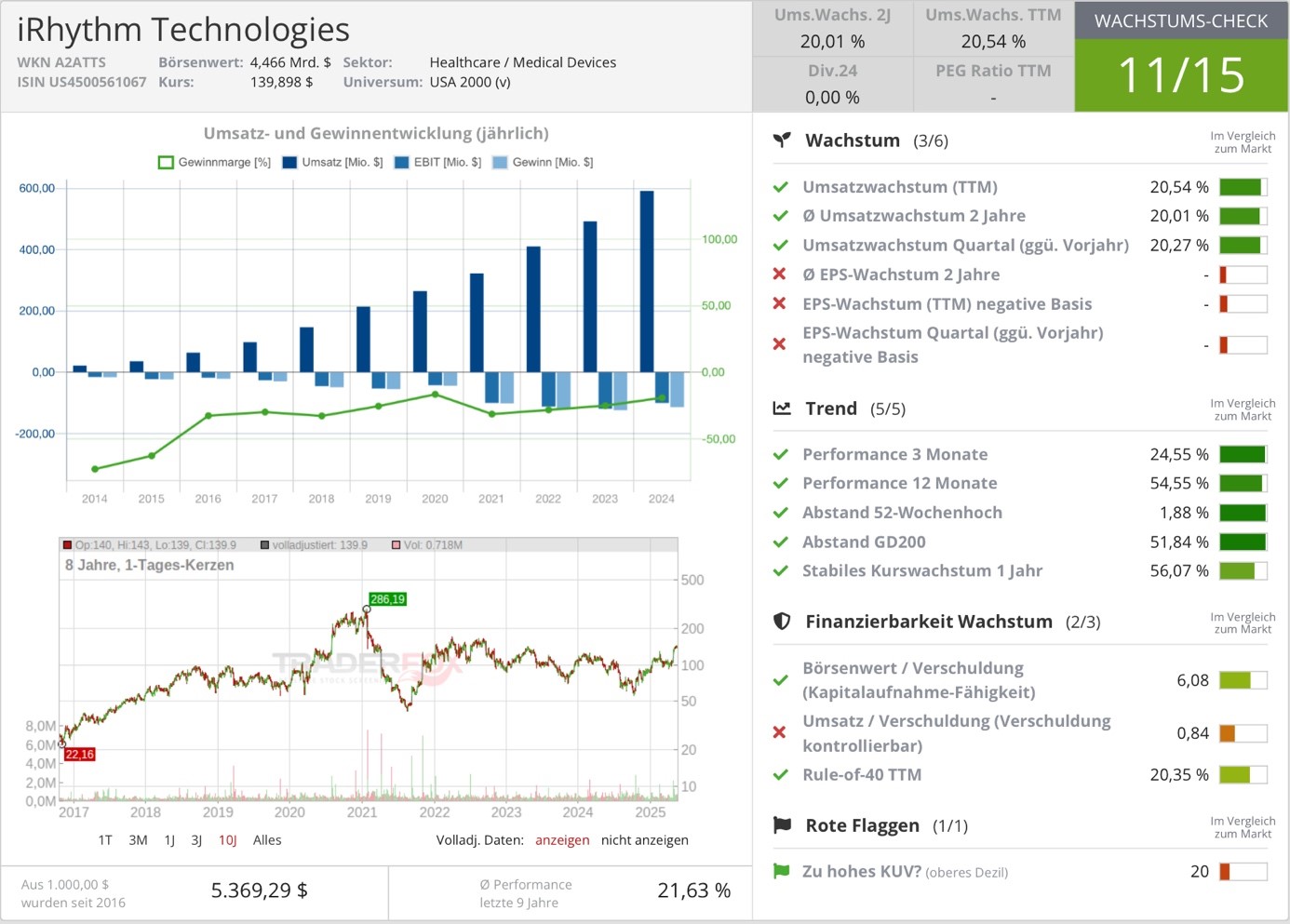
Task: Click checkmark next to Umsatzwachstum (TTM)
Action: pyautogui.click(x=781, y=187)
